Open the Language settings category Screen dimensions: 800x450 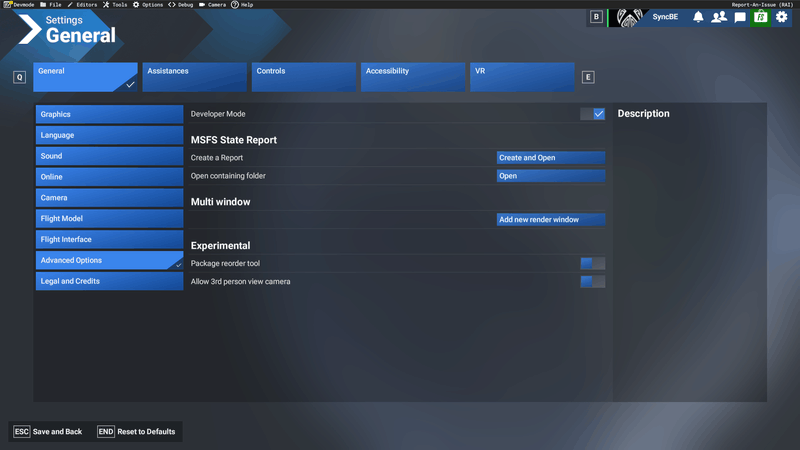coord(109,135)
